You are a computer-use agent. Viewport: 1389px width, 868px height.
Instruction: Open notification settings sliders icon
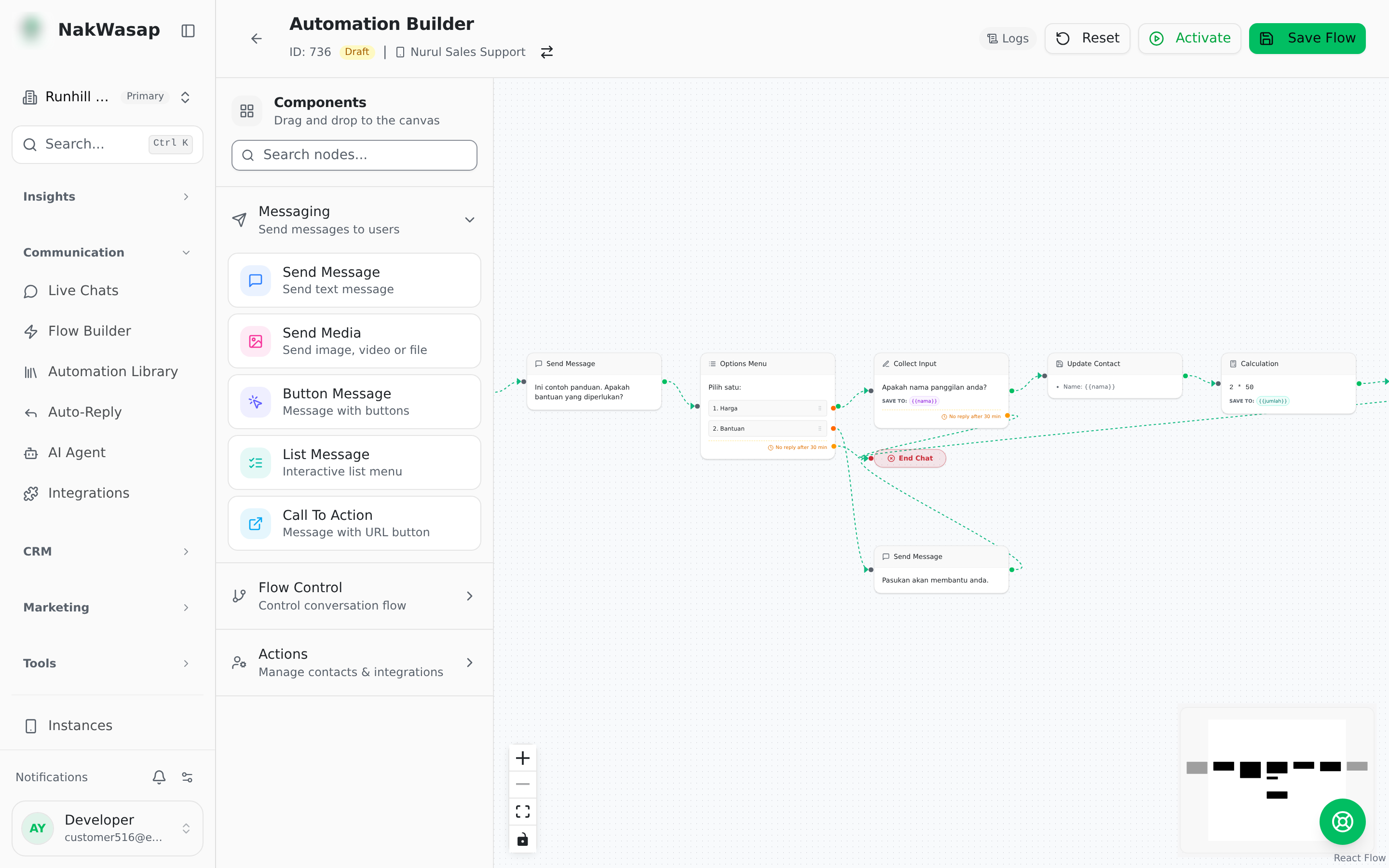tap(187, 777)
